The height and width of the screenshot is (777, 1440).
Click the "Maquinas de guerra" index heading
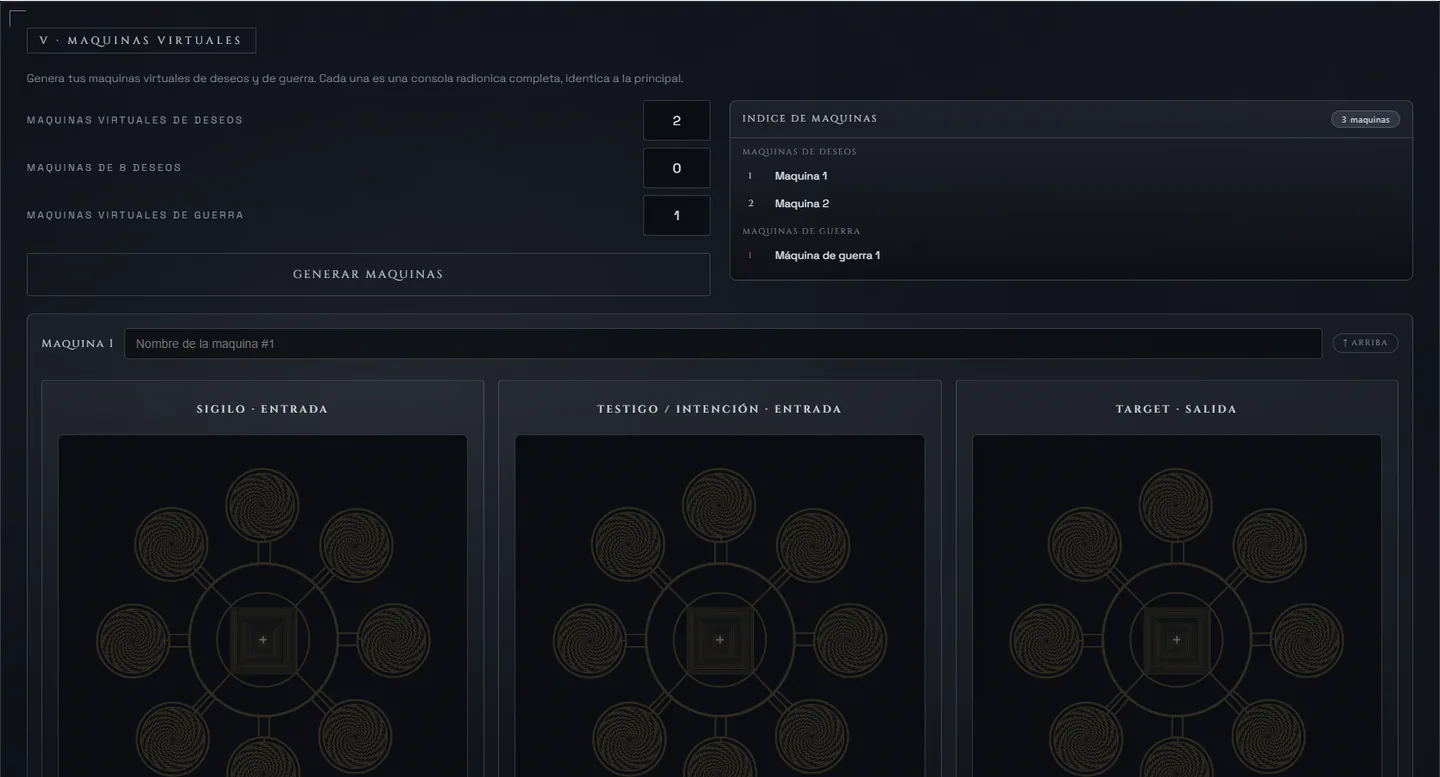(x=801, y=231)
